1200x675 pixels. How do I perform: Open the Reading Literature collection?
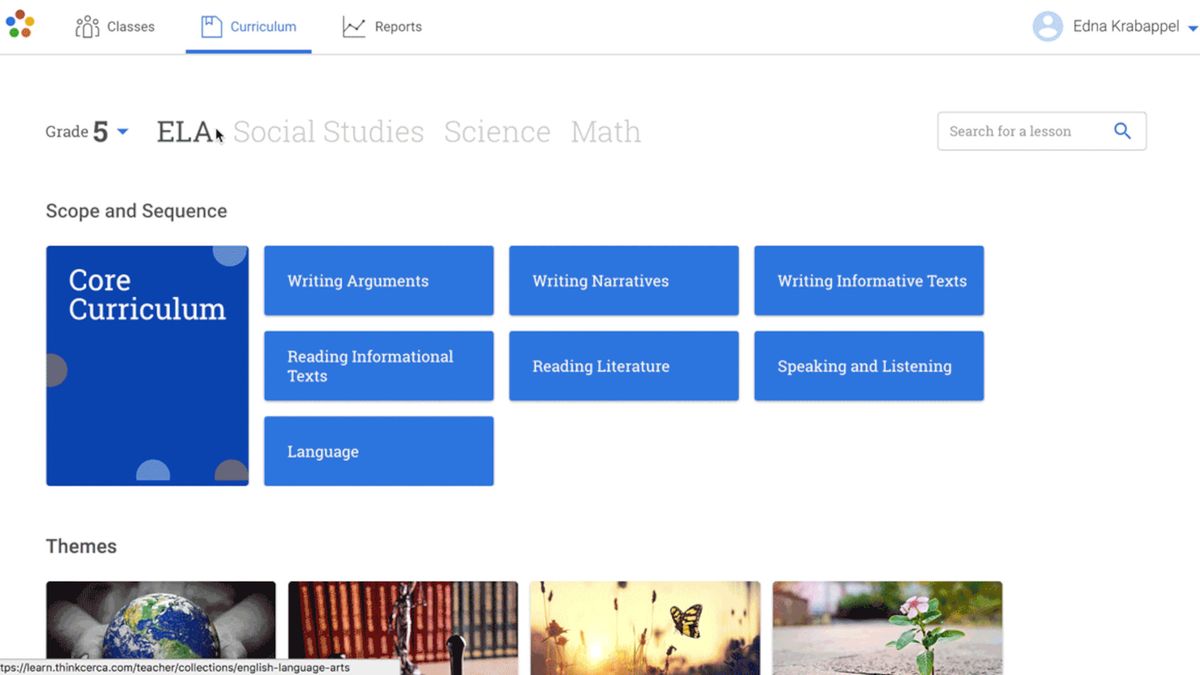tap(624, 366)
